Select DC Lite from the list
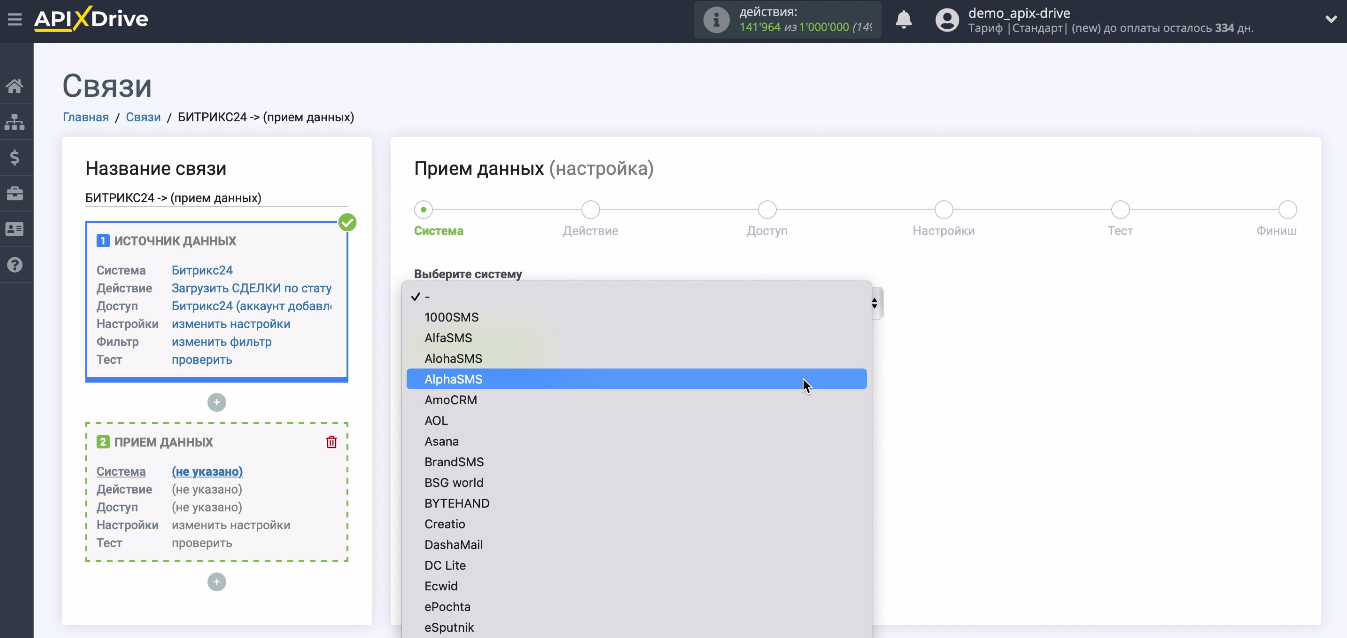1347x638 pixels. (x=637, y=565)
